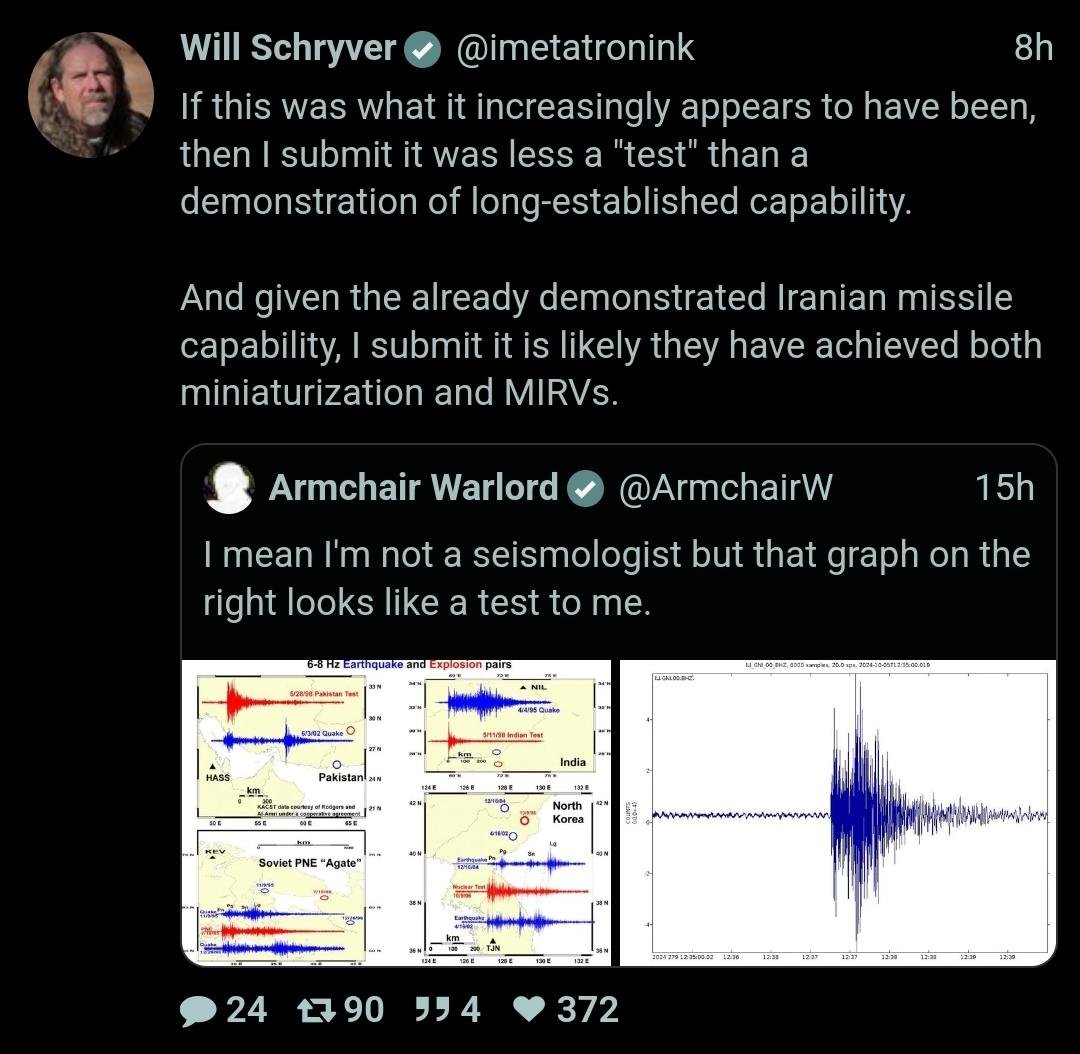Click the 8h timestamp on the post

click(1033, 48)
